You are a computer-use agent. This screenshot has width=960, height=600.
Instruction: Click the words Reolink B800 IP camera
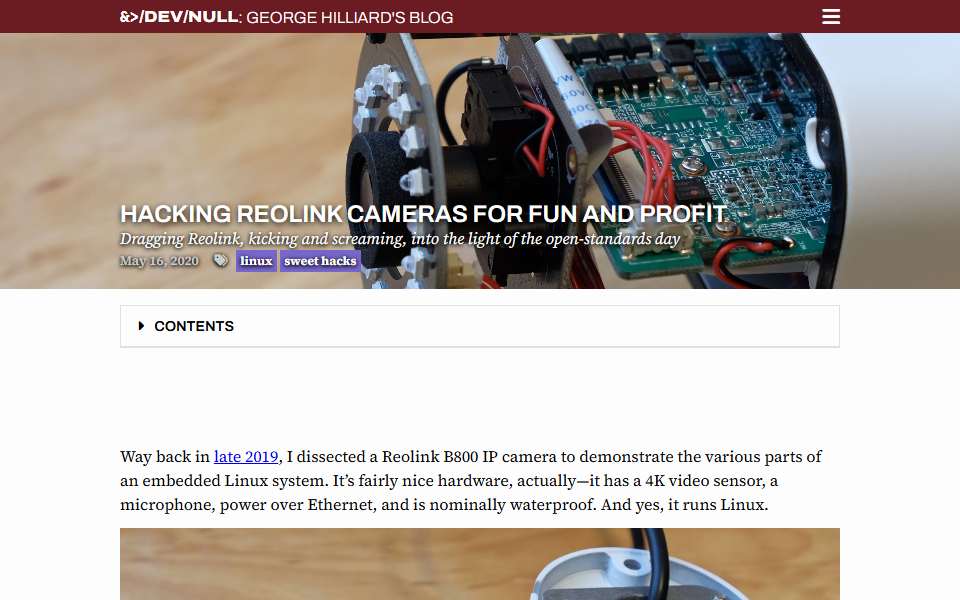470,457
